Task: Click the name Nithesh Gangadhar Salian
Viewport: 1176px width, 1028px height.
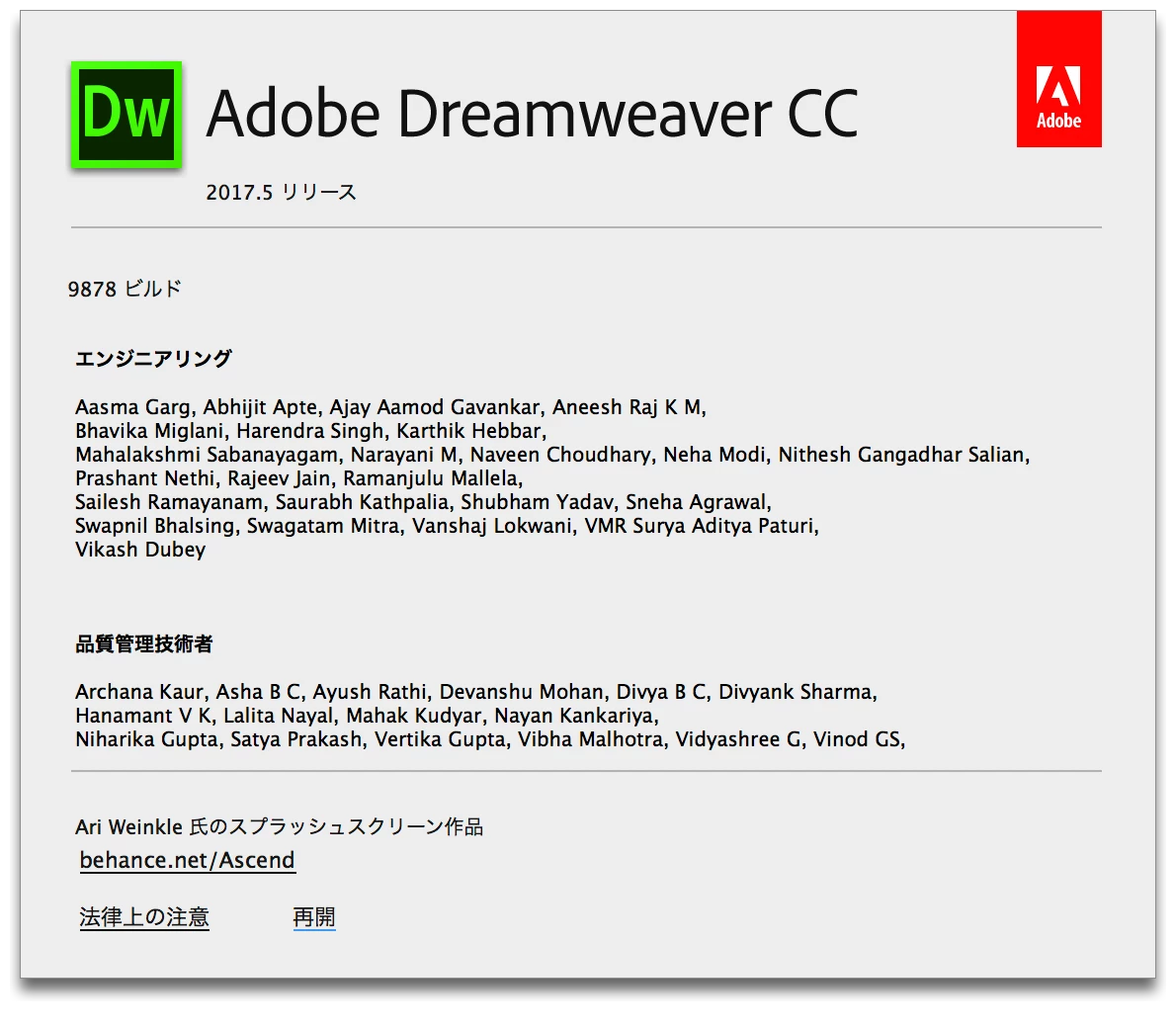Action: point(900,455)
